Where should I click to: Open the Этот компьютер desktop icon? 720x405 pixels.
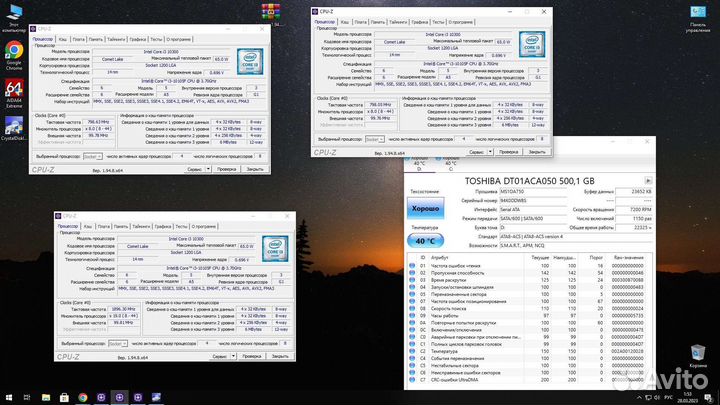click(14, 18)
